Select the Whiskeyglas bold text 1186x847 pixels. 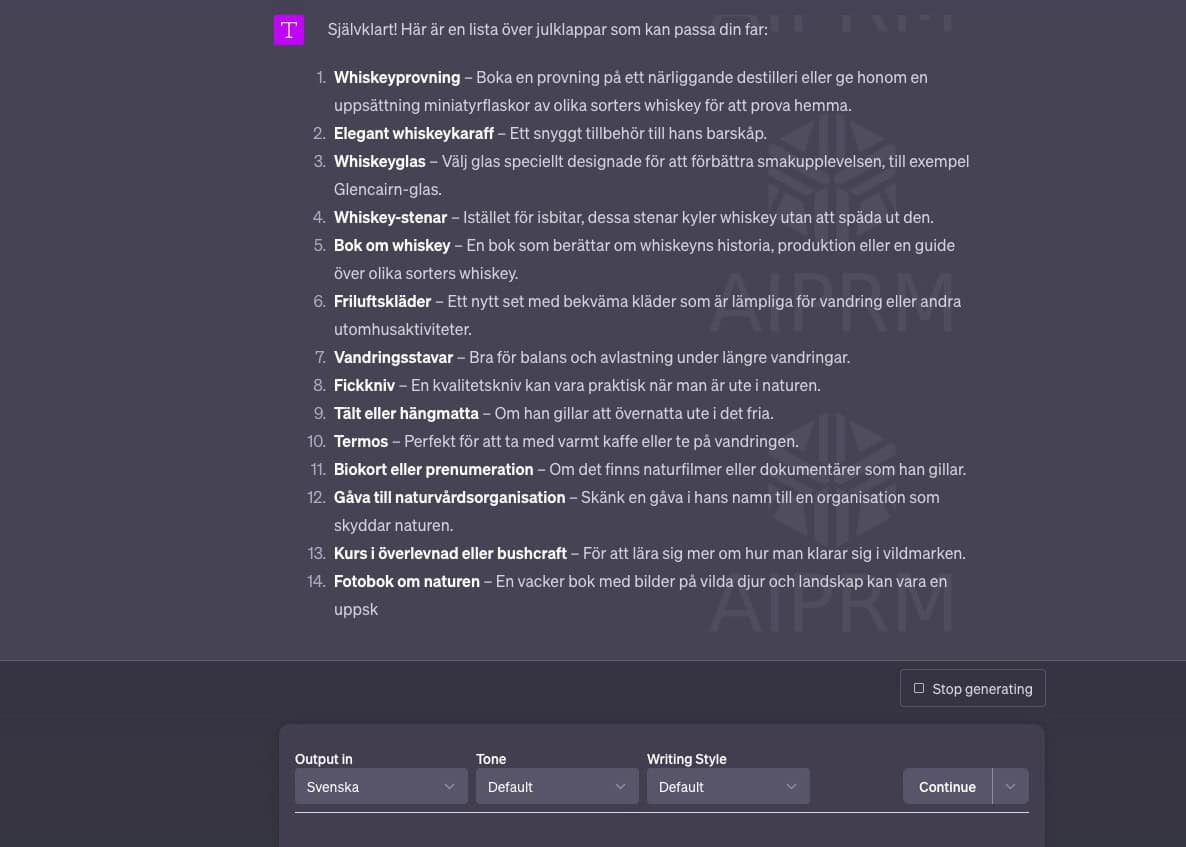click(x=380, y=161)
